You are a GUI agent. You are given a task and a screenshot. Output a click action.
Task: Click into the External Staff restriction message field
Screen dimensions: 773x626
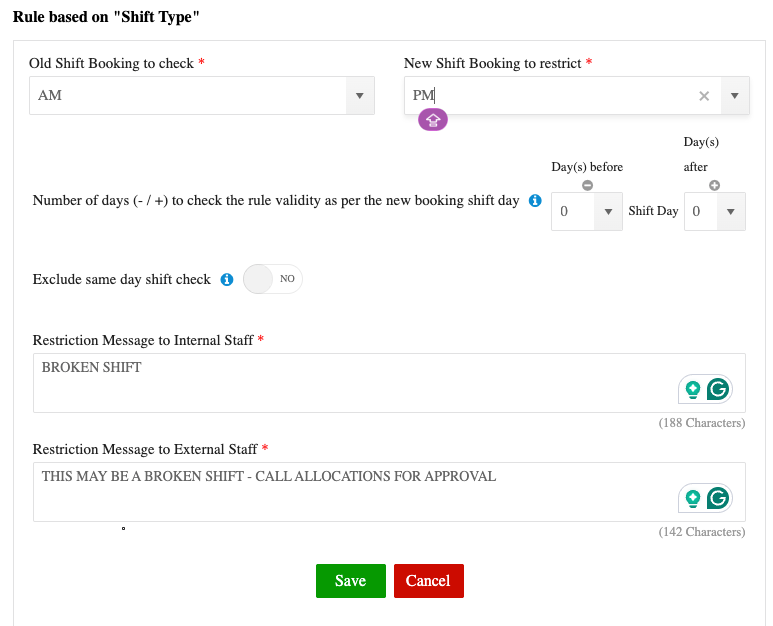point(350,492)
